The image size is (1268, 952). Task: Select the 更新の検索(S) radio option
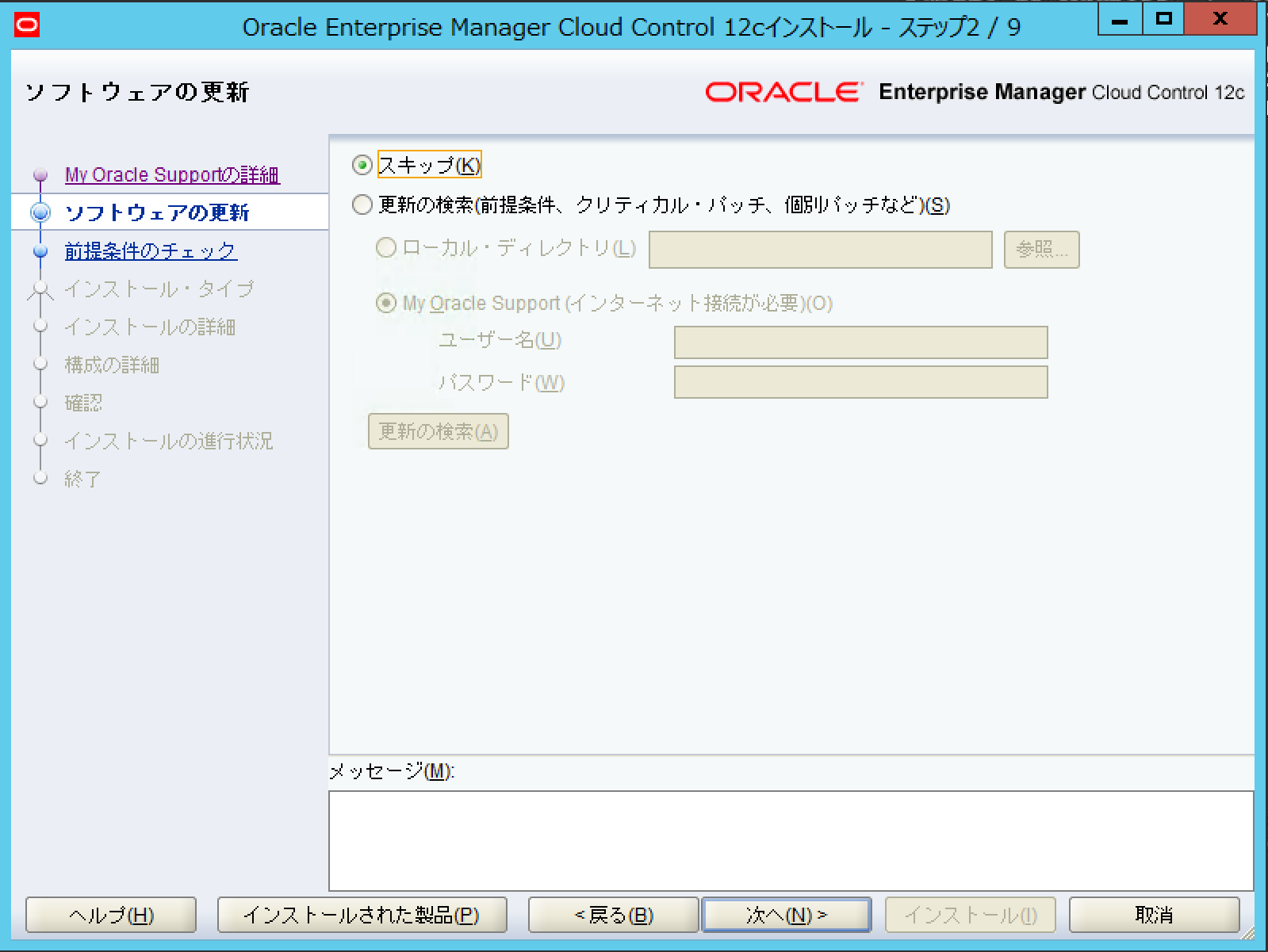pyautogui.click(x=362, y=205)
